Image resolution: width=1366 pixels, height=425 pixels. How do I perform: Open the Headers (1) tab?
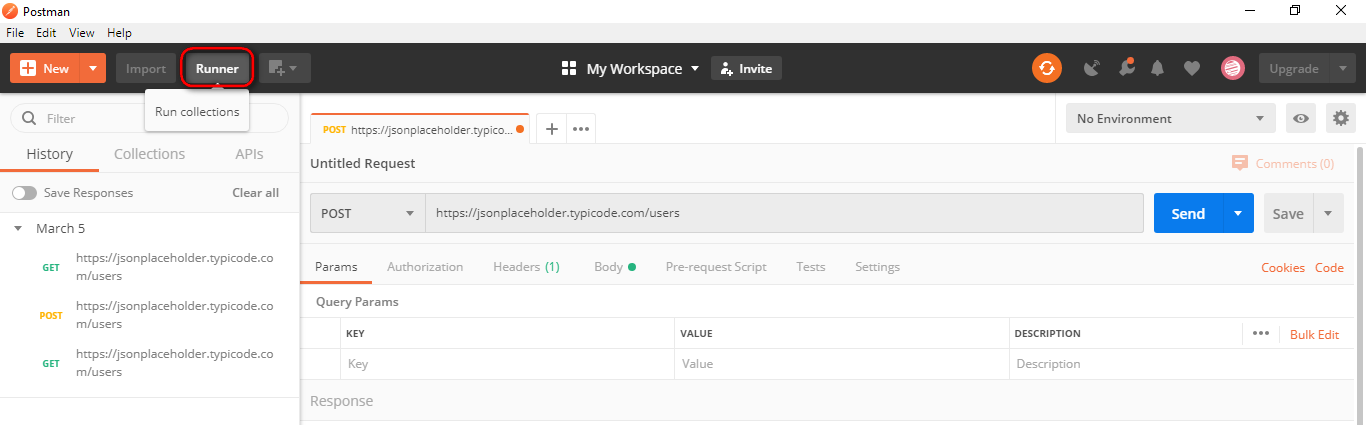[526, 267]
